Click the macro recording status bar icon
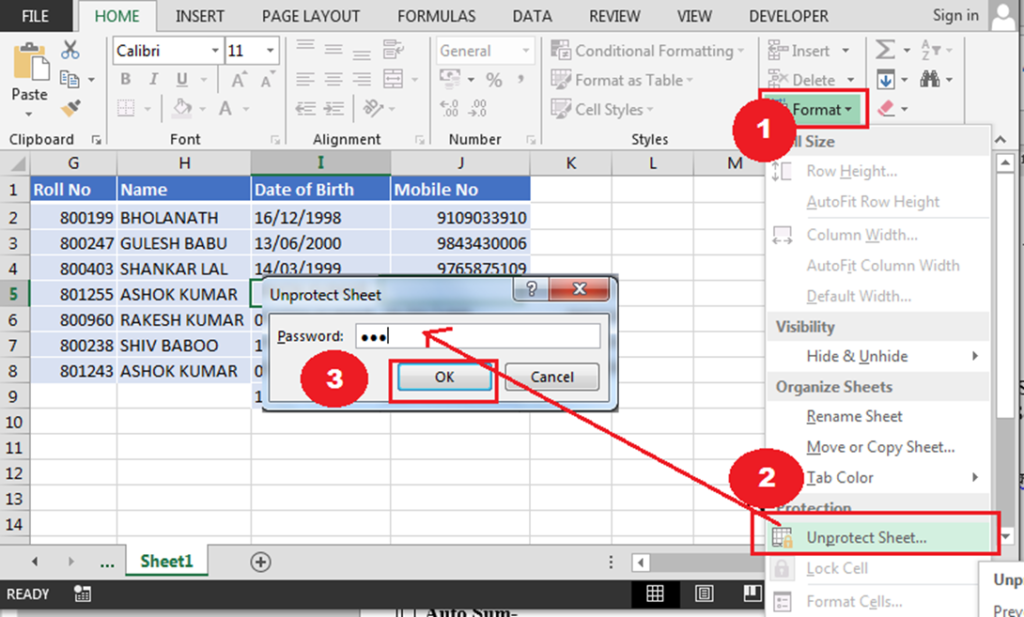 (83, 594)
